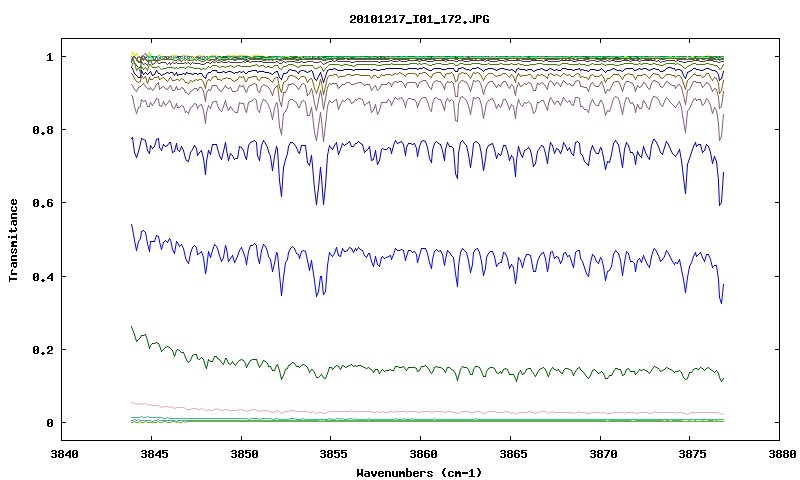Screen dimensions: 800x480
Task: Click the Wavenumbers (cm-1) x-axis label
Action: tap(419, 473)
